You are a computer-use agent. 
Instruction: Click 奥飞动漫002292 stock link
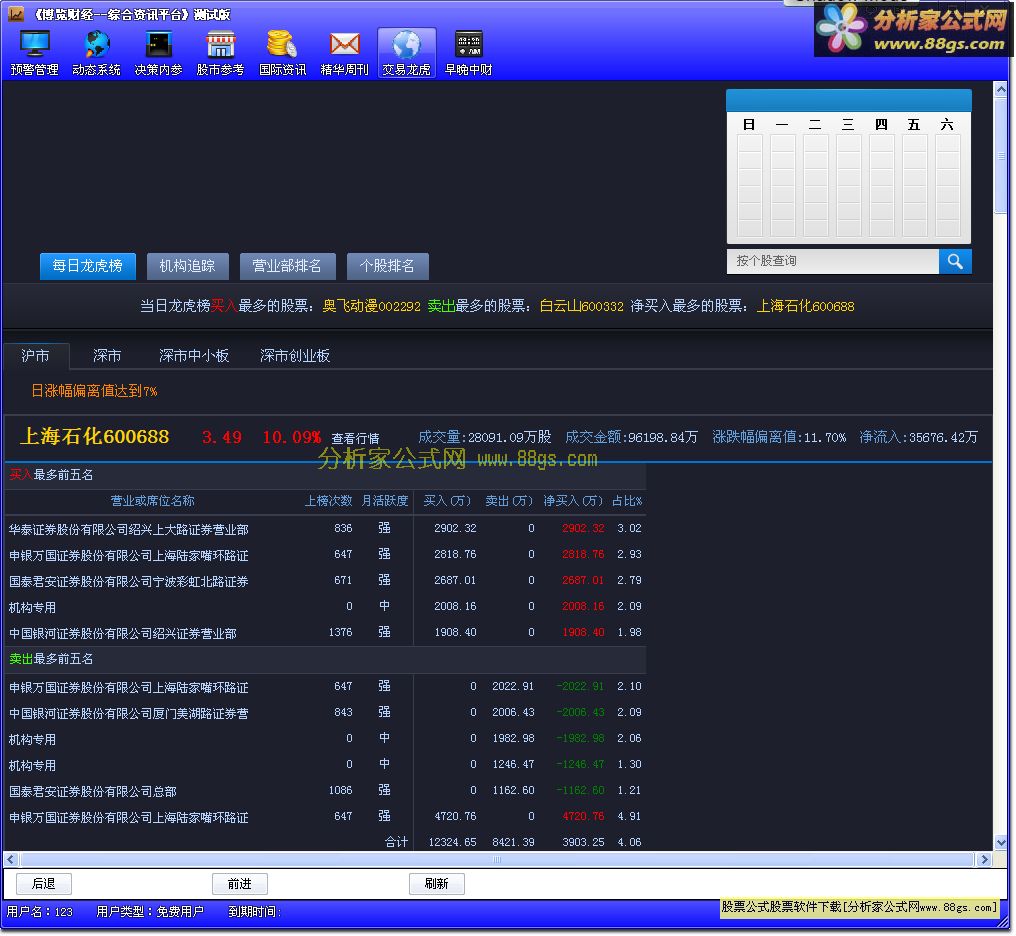pyautogui.click(x=371, y=306)
